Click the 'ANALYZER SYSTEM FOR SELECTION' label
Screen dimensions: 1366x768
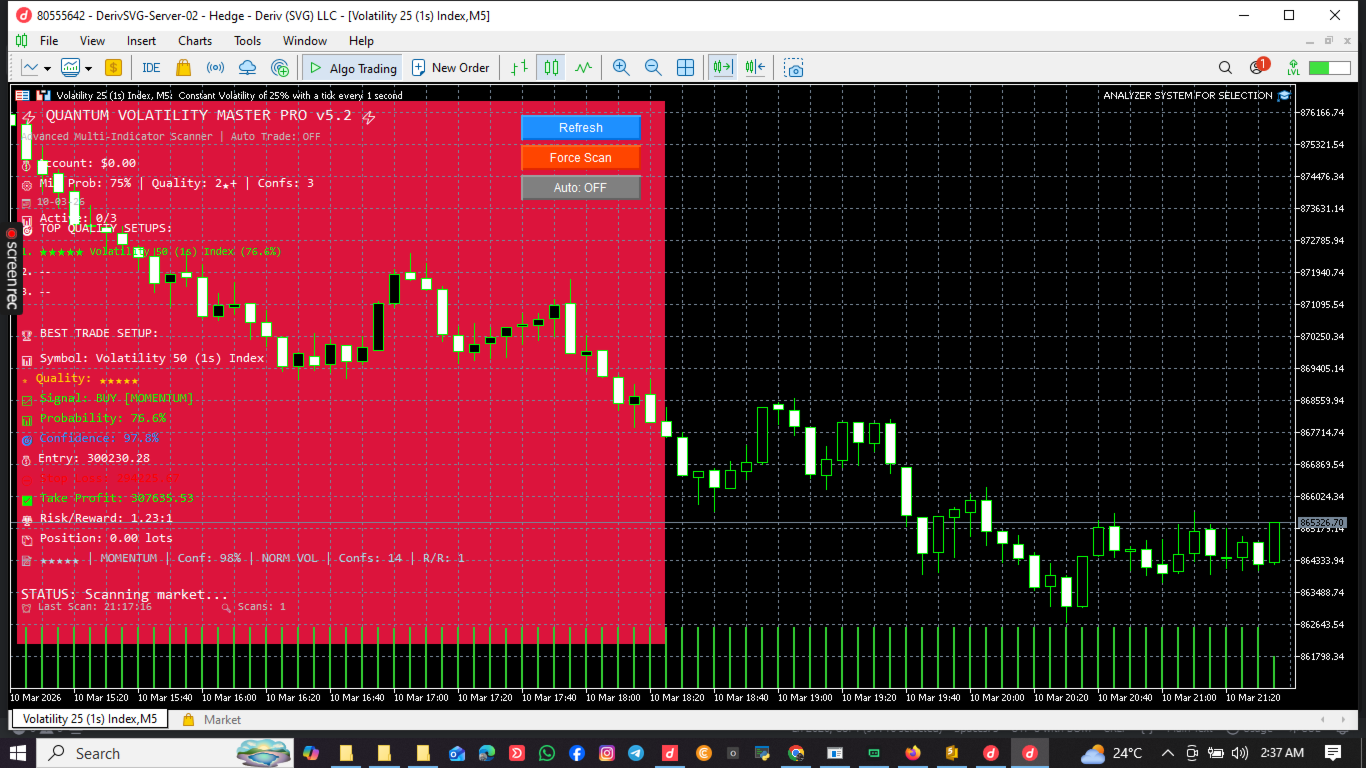(x=1187, y=96)
